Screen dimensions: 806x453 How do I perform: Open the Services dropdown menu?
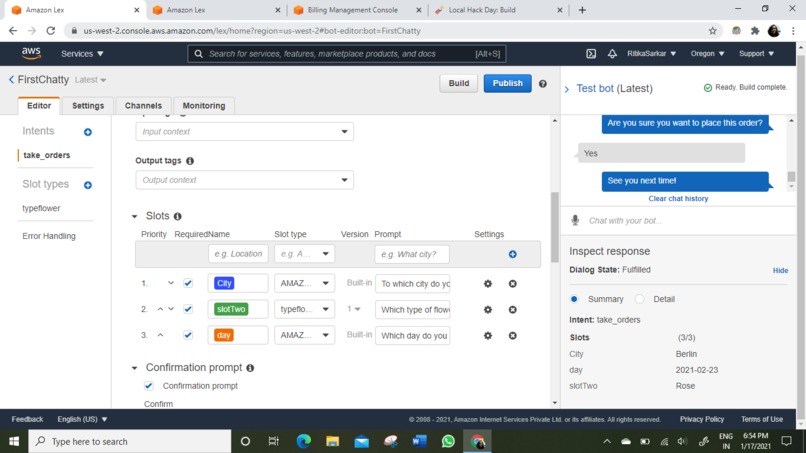click(x=82, y=53)
